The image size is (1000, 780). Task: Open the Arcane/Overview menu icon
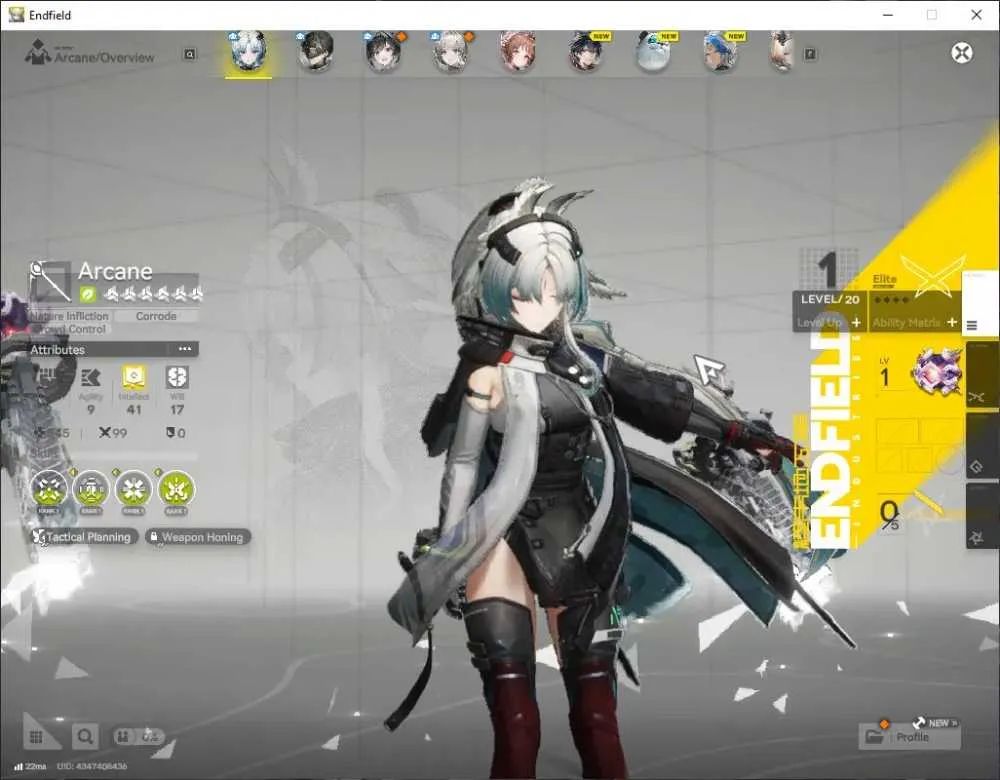click(x=38, y=53)
